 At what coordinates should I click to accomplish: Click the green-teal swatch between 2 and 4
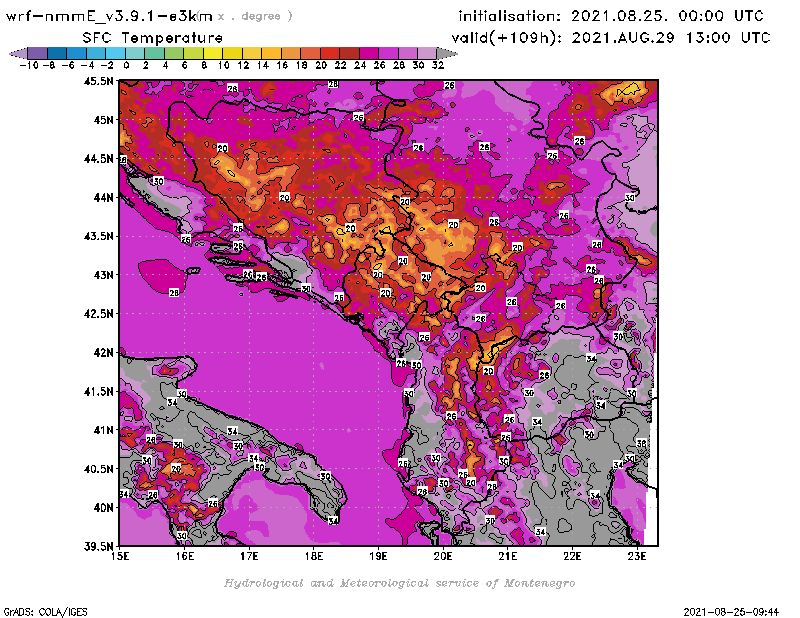[154, 53]
